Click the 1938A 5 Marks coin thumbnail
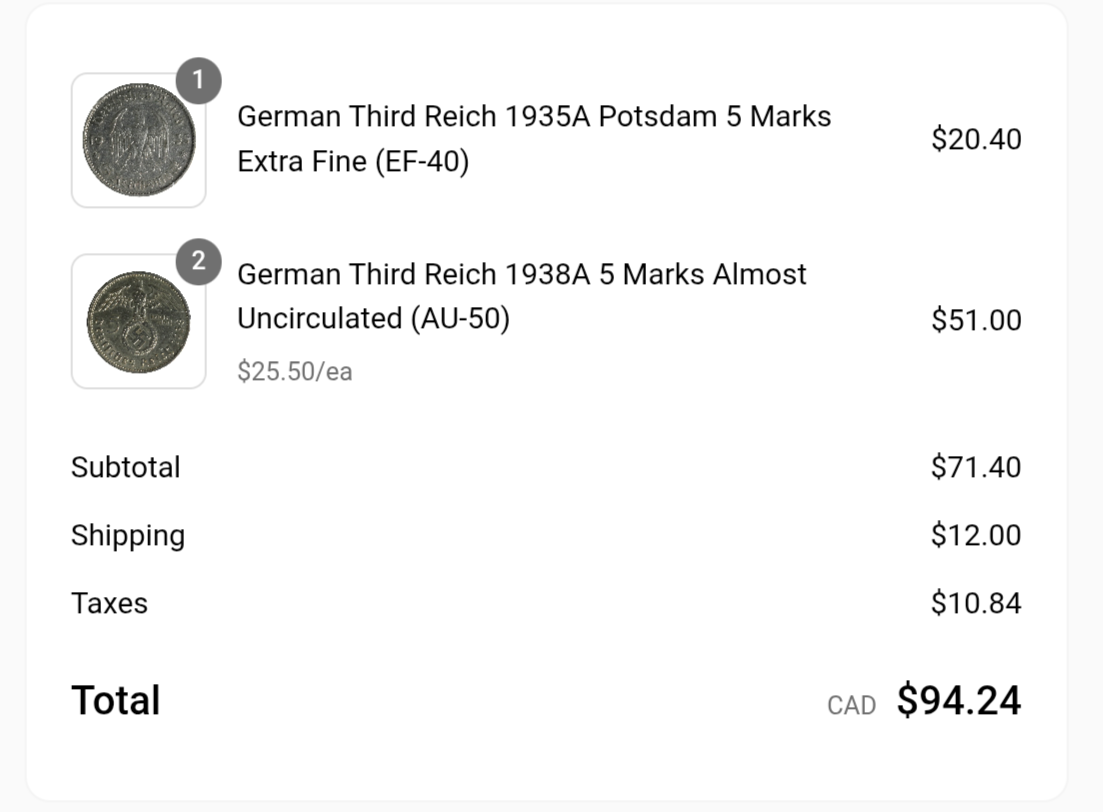Viewport: 1103px width, 812px height. [x=138, y=321]
